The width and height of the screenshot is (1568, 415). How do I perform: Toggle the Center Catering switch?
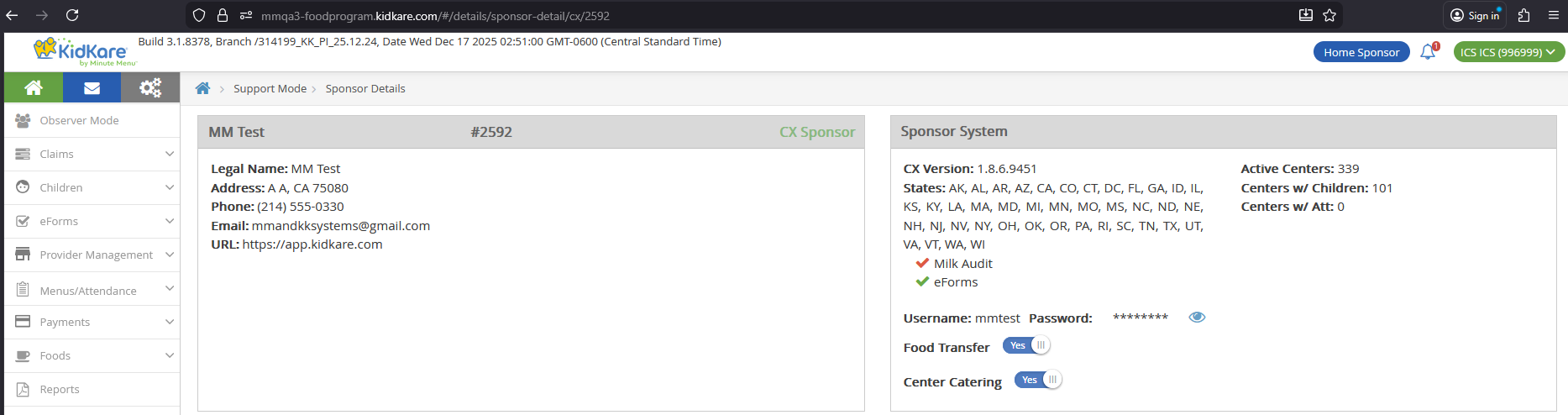1038,380
